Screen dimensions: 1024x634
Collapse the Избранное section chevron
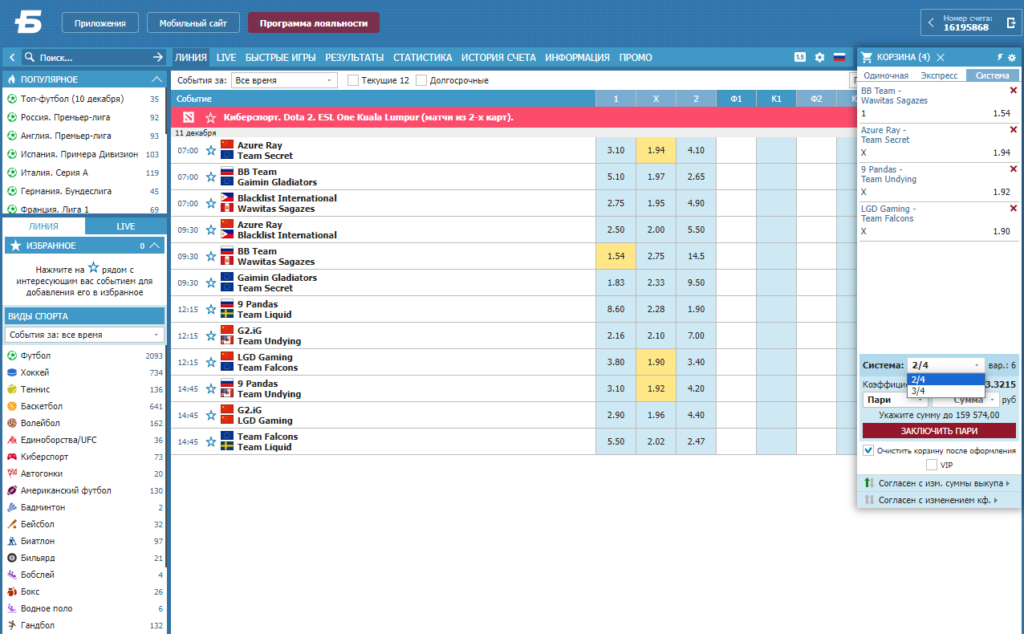(x=155, y=246)
